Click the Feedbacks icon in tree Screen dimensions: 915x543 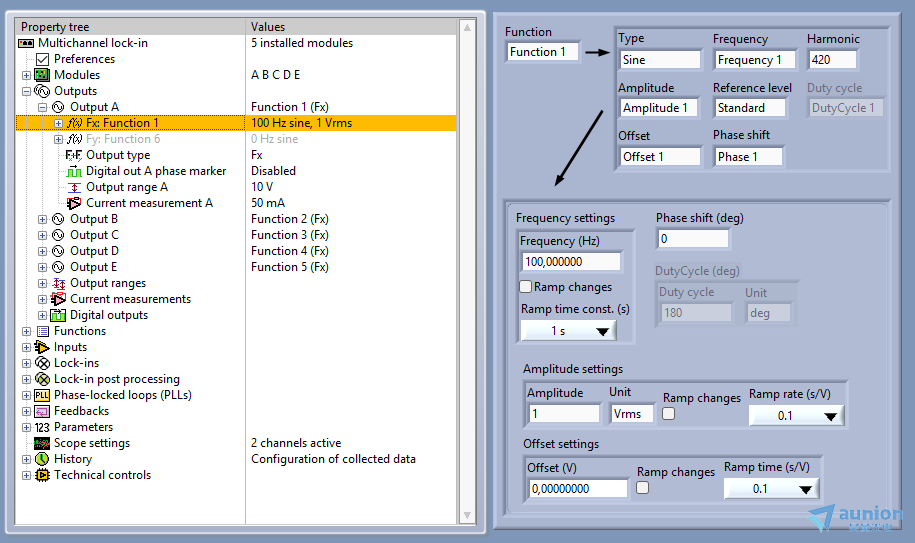pos(42,411)
